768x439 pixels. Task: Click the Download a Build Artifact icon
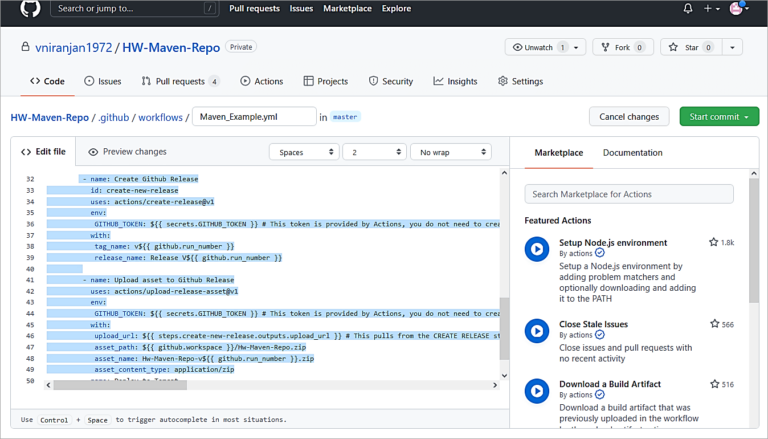pyautogui.click(x=537, y=391)
